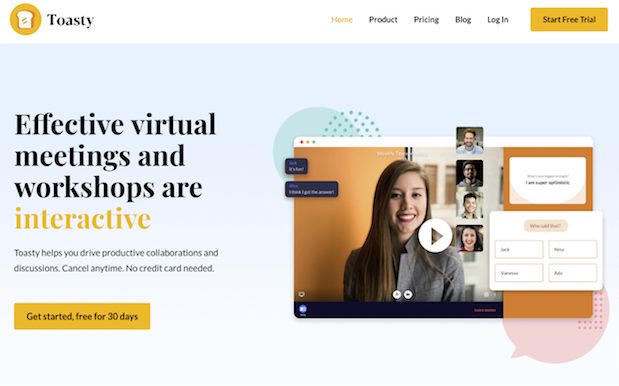
Task: Click the blue icon in dark bottom bar
Action: click(303, 309)
